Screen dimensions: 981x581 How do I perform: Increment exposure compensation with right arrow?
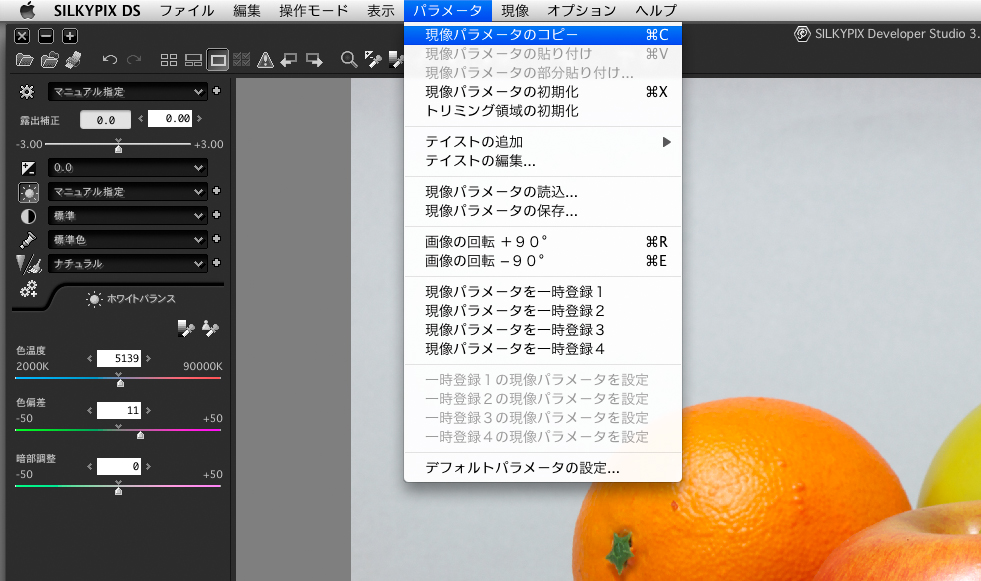click(199, 119)
